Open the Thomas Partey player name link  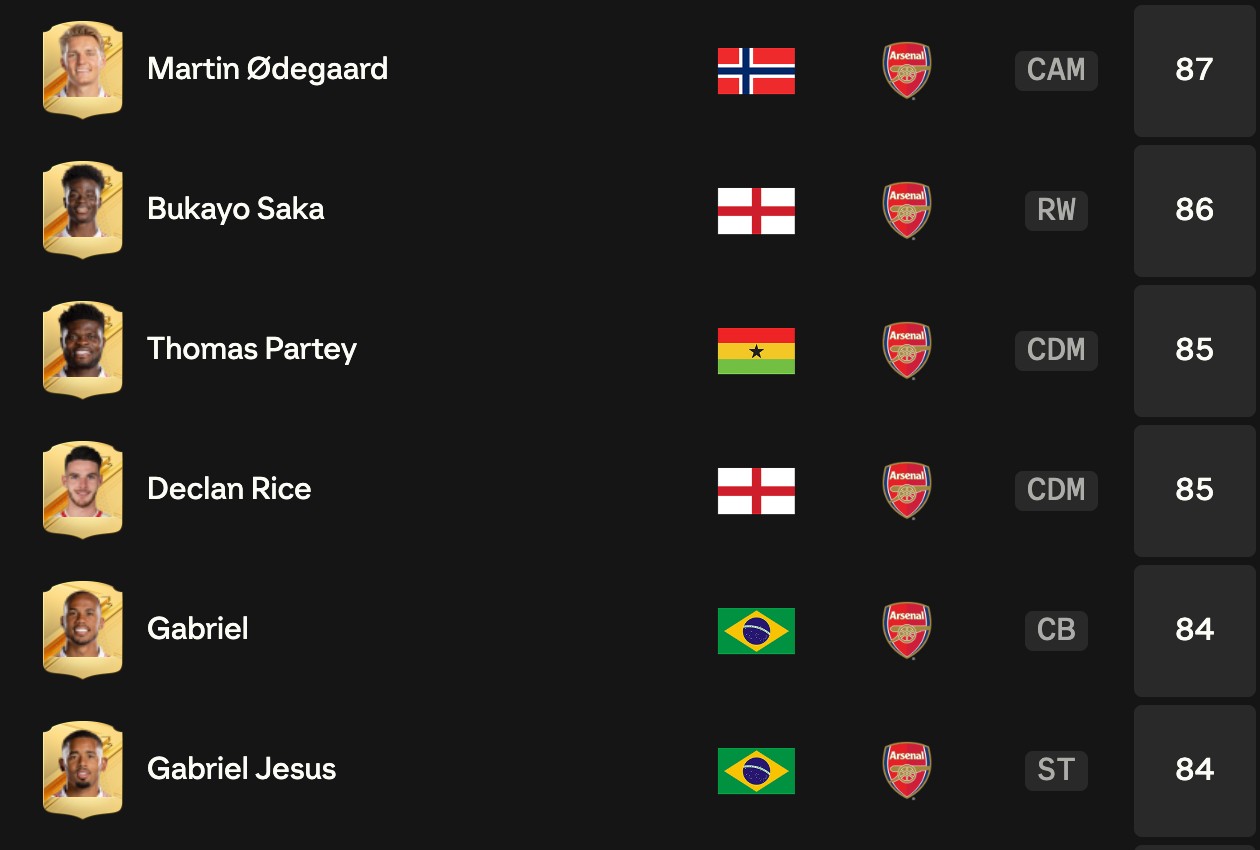click(252, 349)
